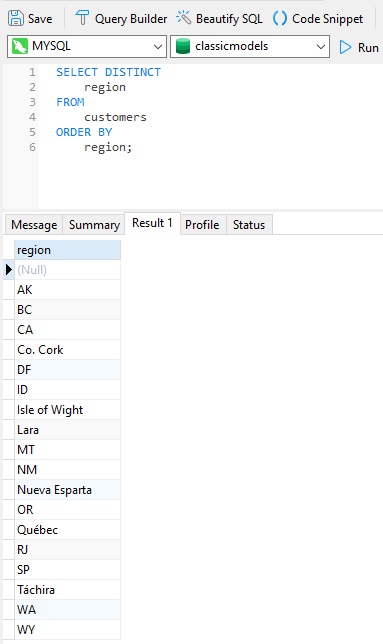Click line number 2 in the gutter
Viewport: 383px width, 644px height.
pos(32,87)
